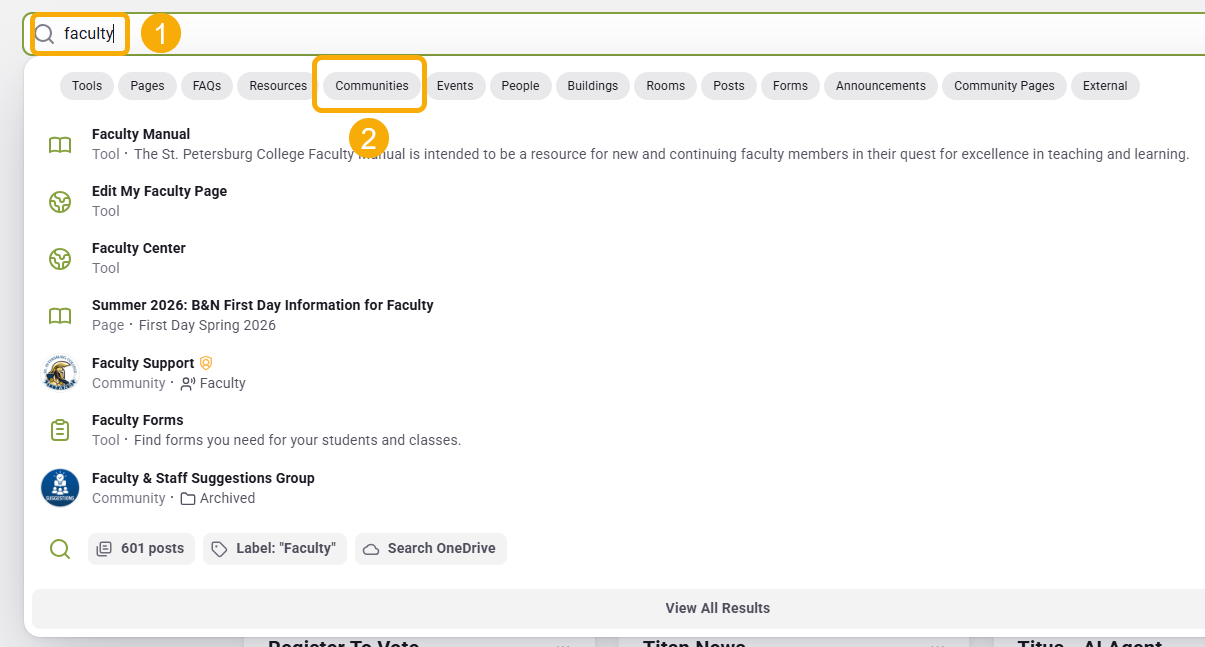Select the Communities filter chip
The height and width of the screenshot is (647, 1205).
click(372, 86)
